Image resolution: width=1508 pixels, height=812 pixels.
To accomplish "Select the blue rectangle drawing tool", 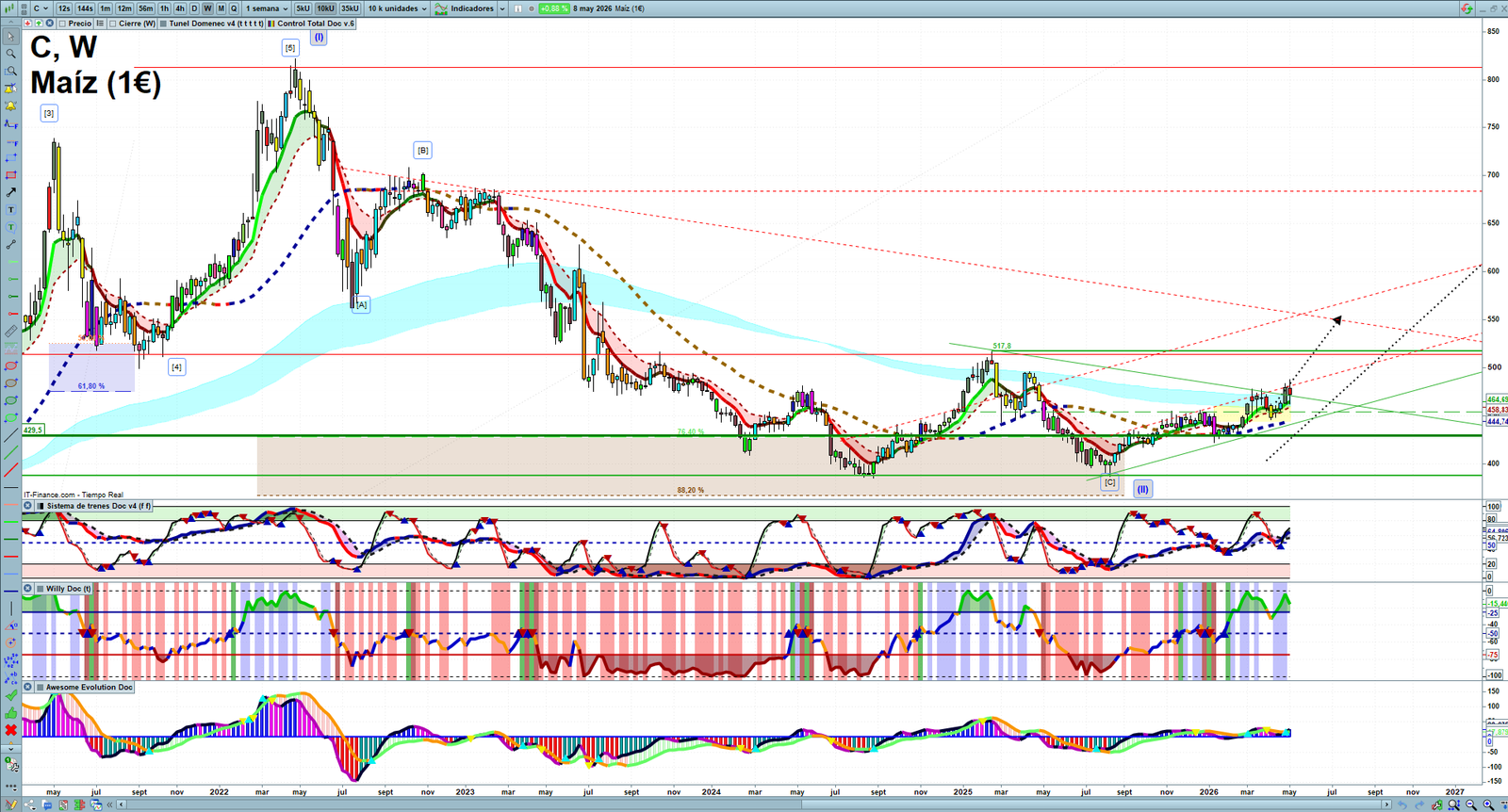I will pos(11,156).
